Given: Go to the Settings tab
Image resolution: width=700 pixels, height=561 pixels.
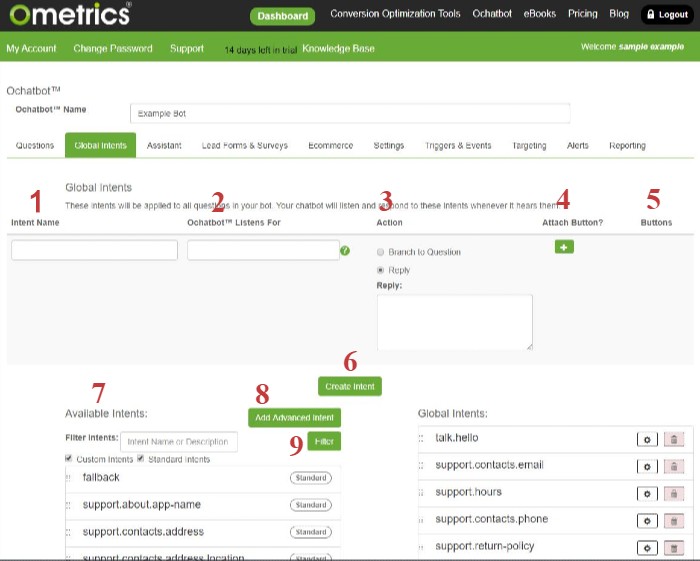Looking at the screenshot, I should click(389, 145).
